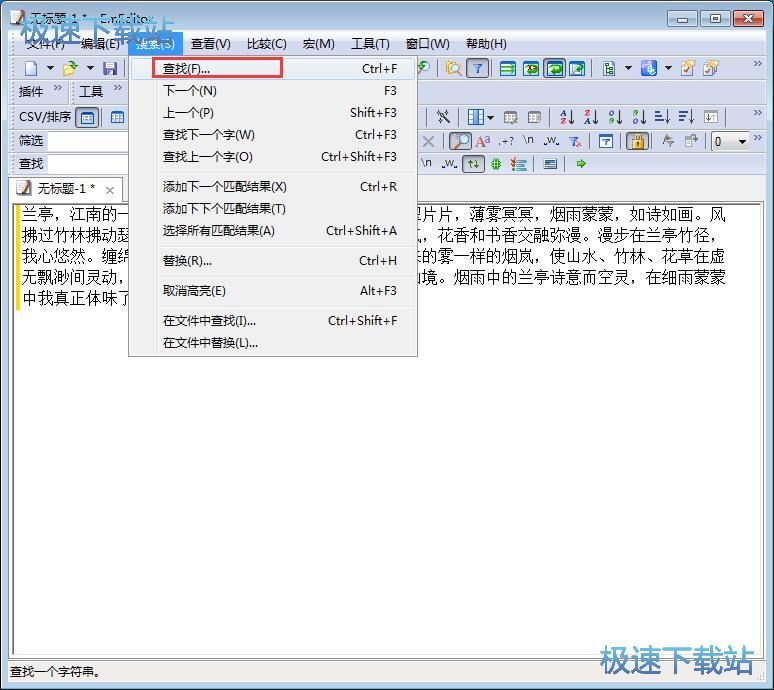Toggle the up-down arrows search-around button
Screen dimensions: 774x690
473,164
